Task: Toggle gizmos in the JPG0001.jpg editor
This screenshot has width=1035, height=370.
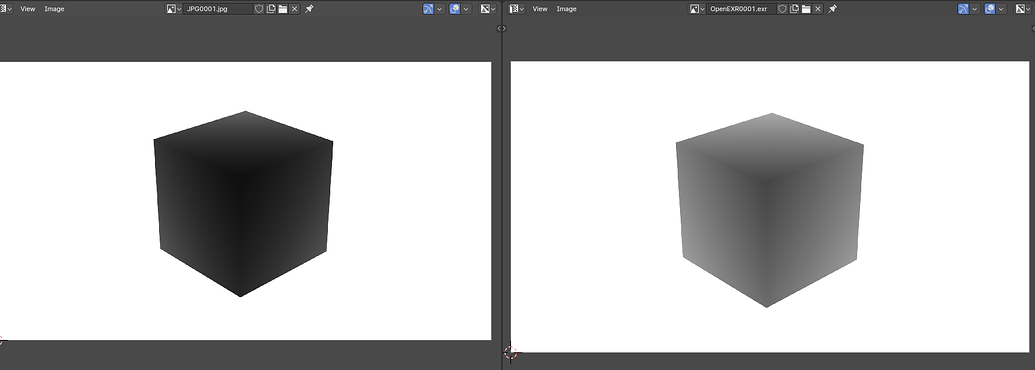Action: [428, 9]
